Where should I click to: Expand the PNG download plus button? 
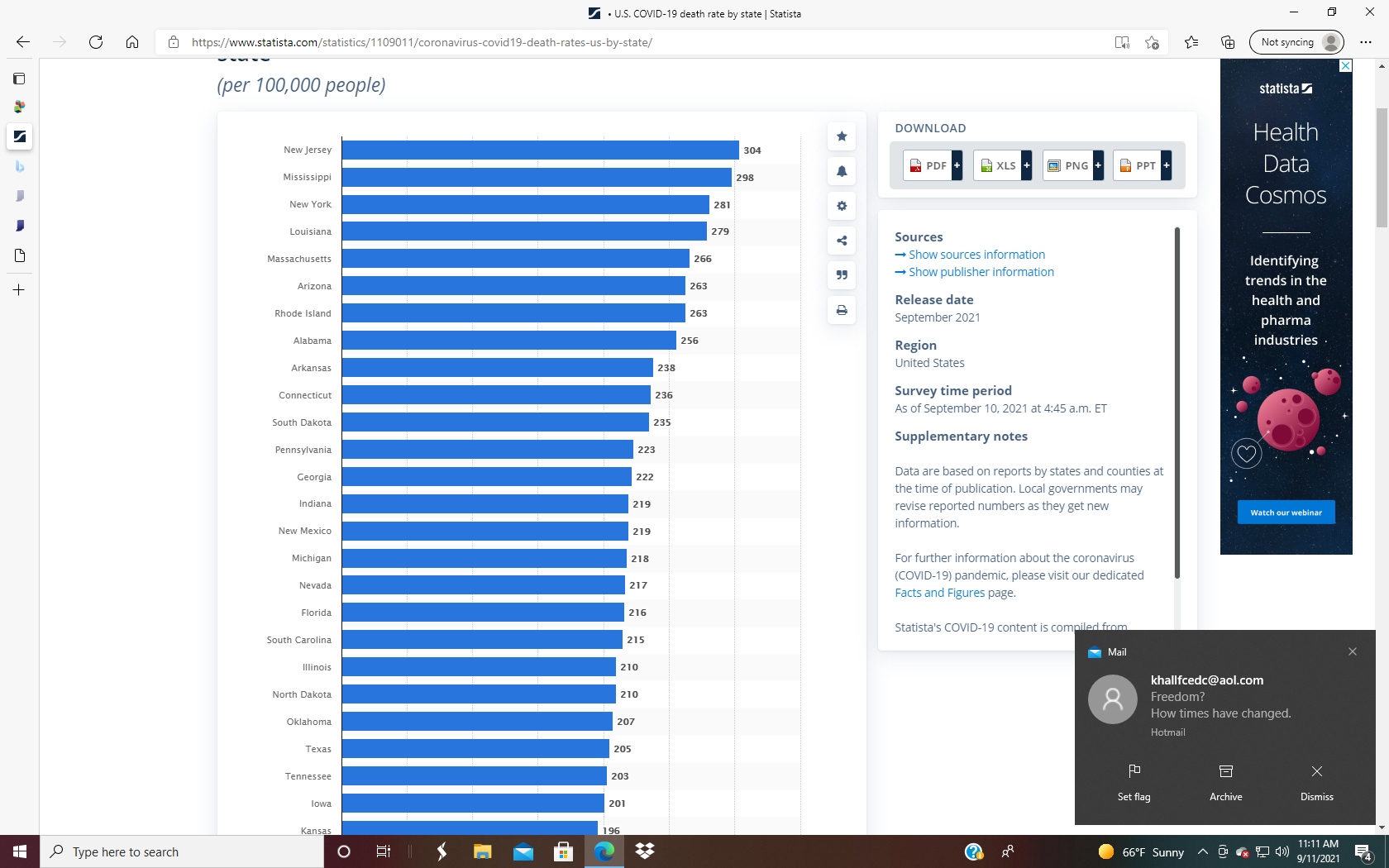1098,165
